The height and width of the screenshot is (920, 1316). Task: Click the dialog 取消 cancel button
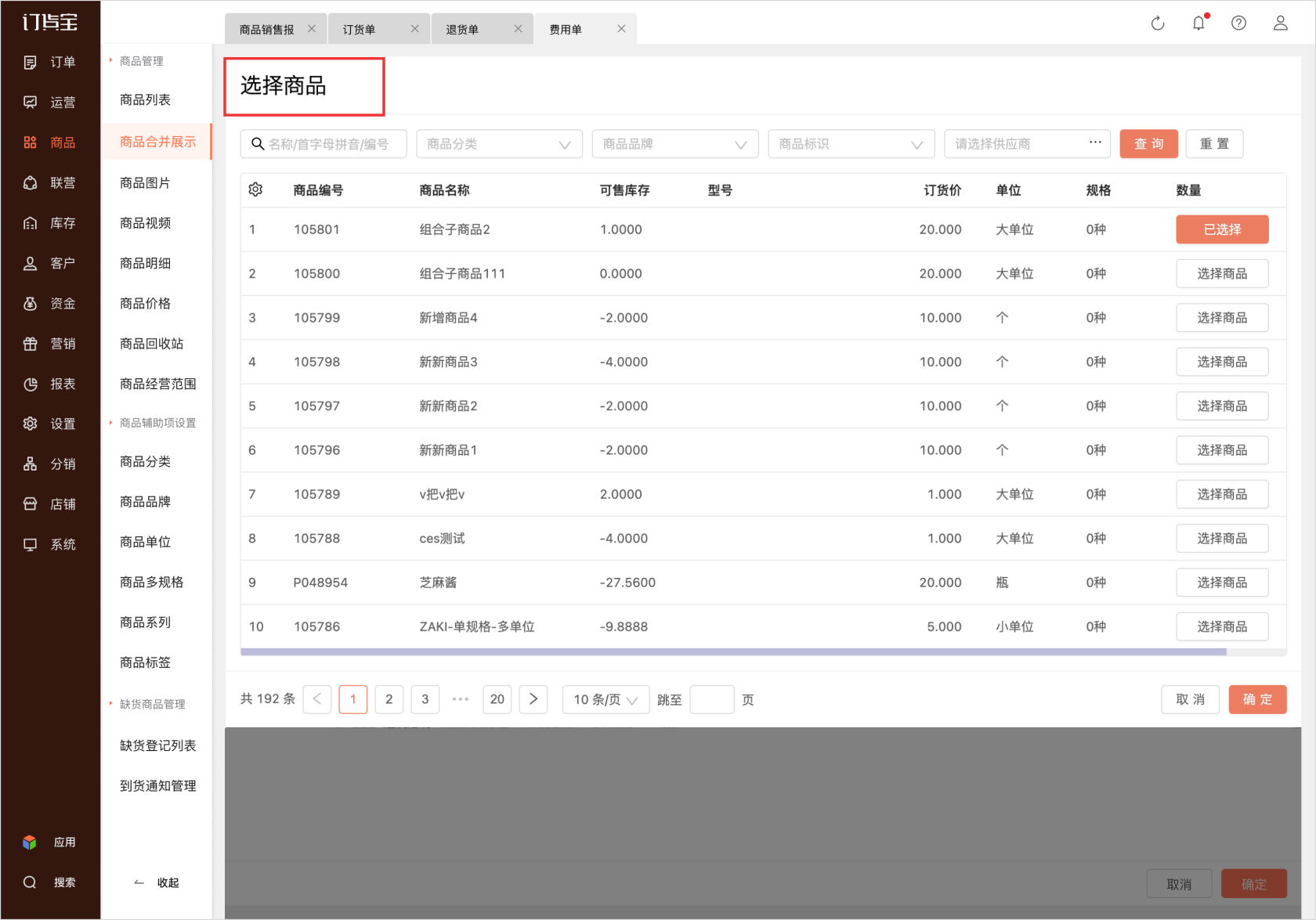pyautogui.click(x=1190, y=699)
